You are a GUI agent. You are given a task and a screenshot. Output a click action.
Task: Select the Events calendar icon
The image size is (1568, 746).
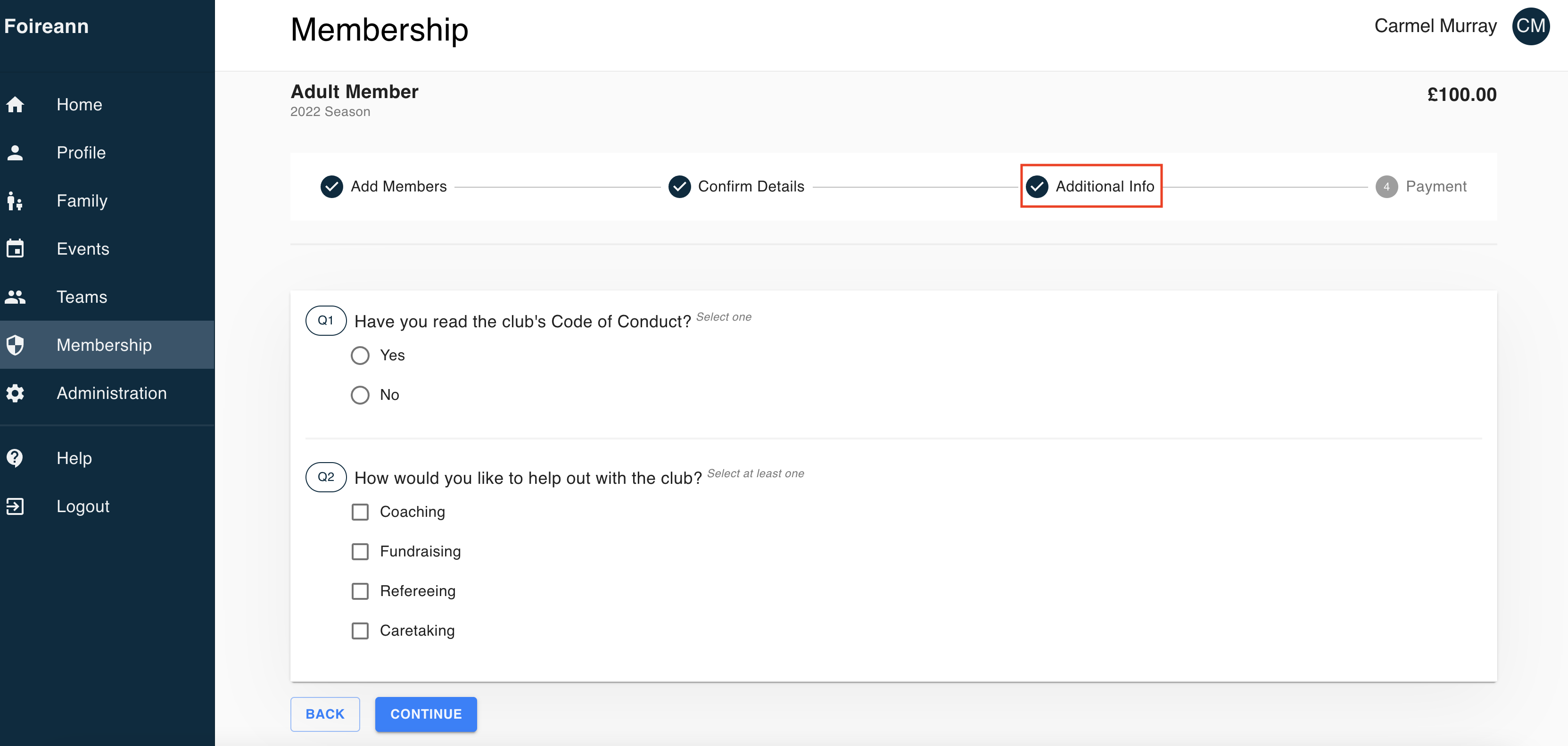click(15, 249)
